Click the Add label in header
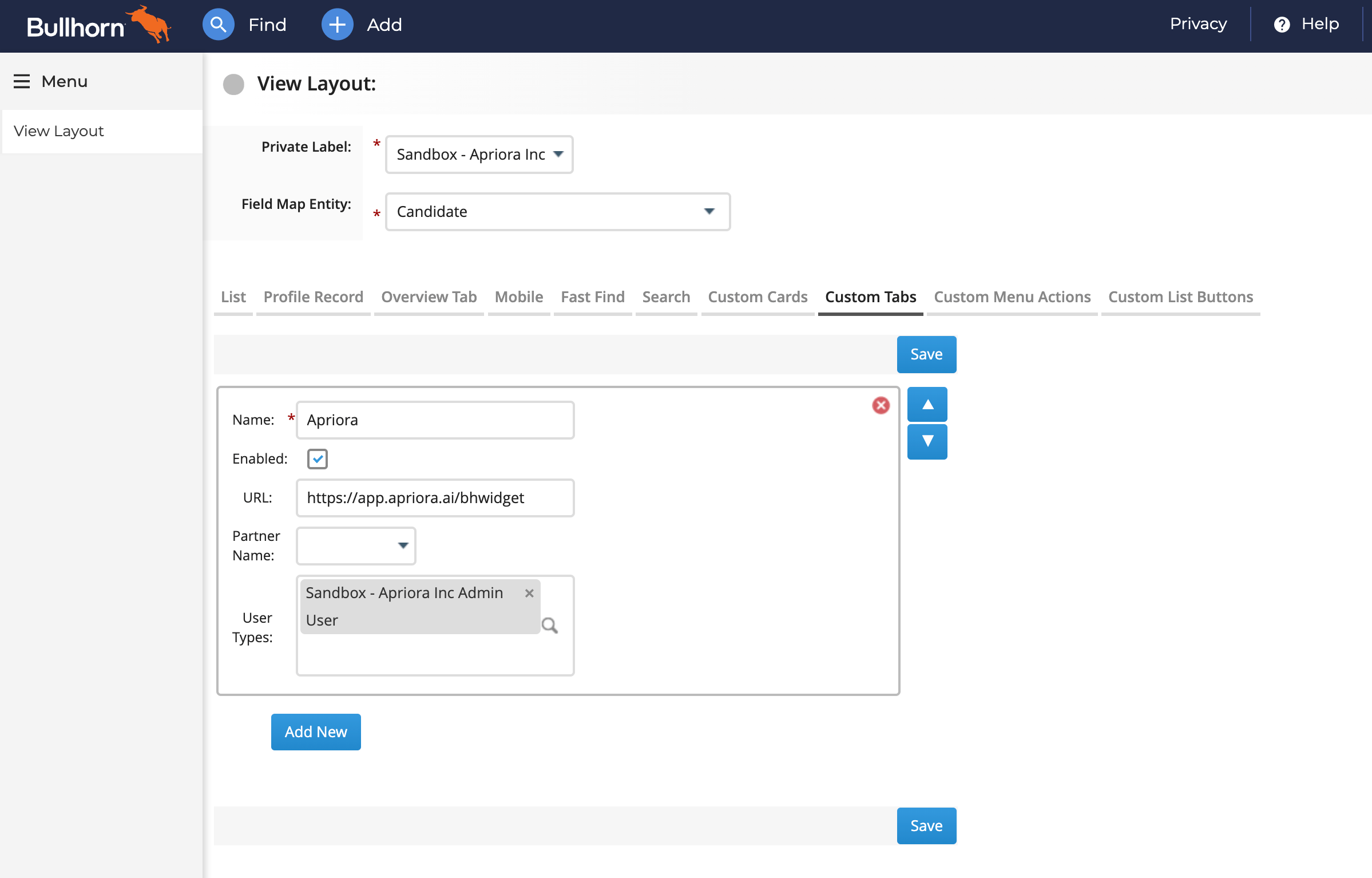 384,25
